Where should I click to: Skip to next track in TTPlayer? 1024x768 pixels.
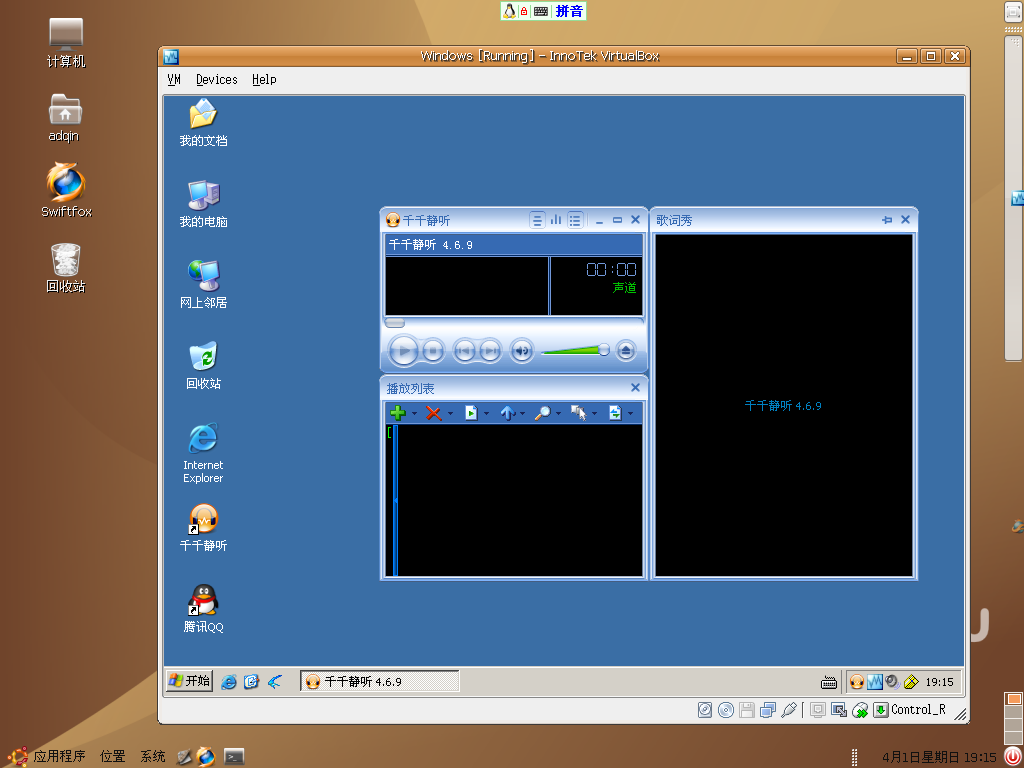click(x=490, y=351)
